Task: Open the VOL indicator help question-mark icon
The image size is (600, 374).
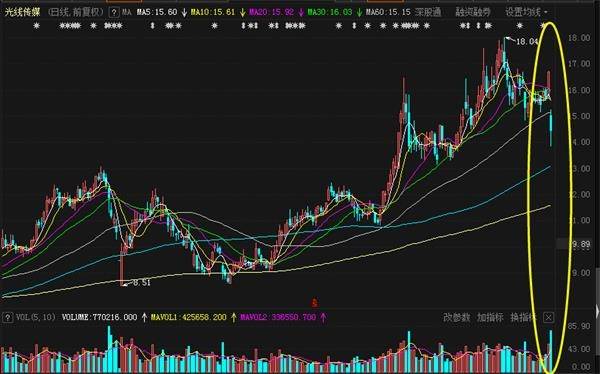Action: pos(7,317)
